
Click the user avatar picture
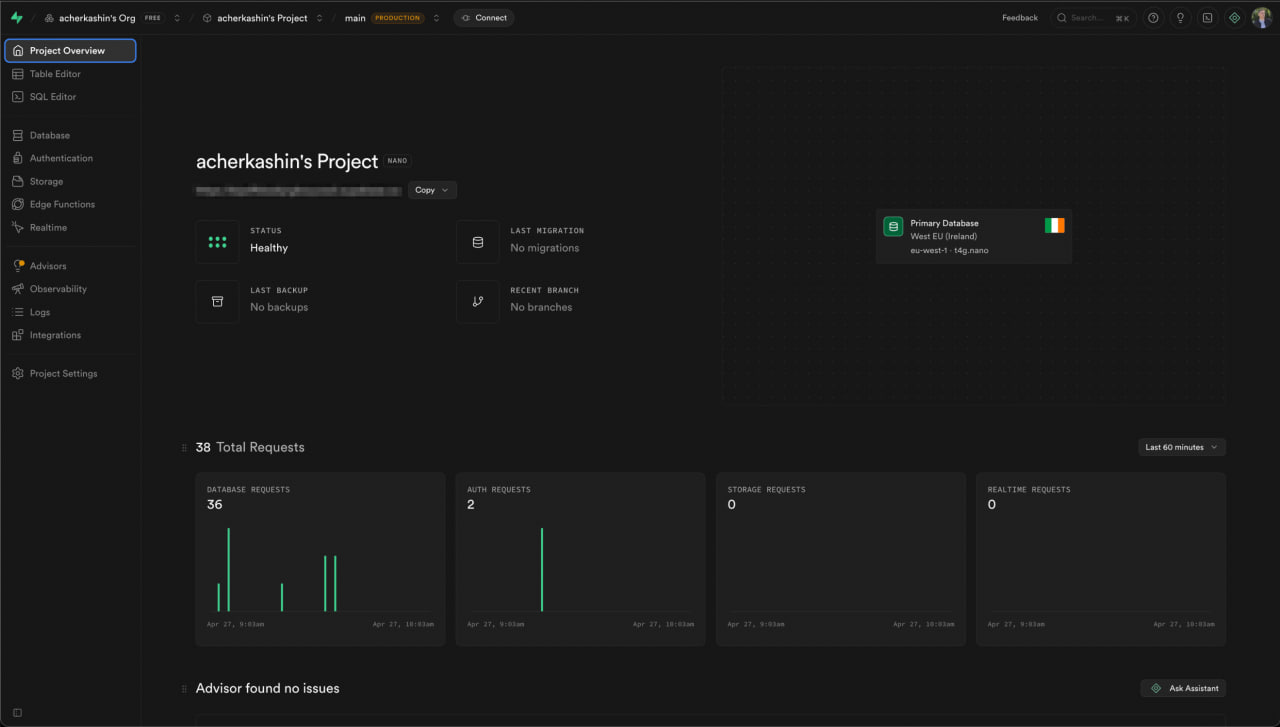point(1261,18)
